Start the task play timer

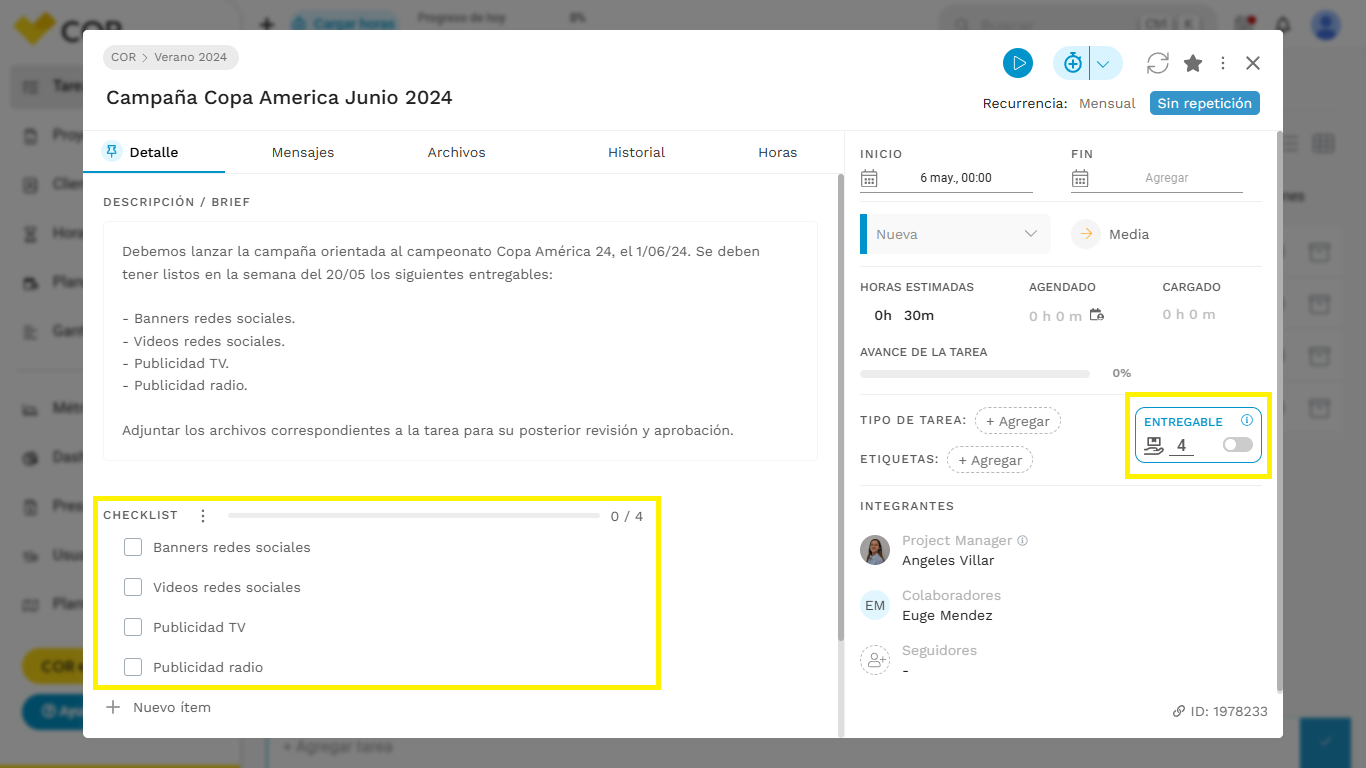coord(1018,63)
